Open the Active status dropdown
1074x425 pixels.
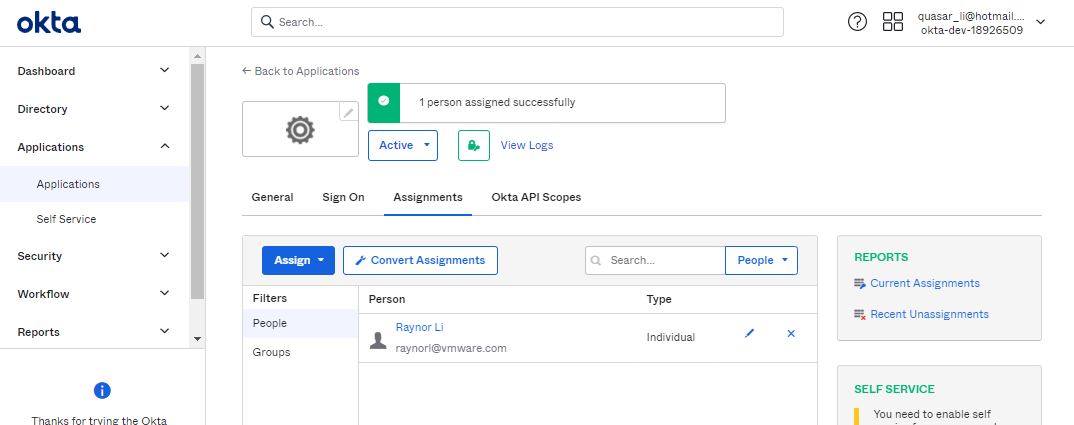click(x=403, y=145)
